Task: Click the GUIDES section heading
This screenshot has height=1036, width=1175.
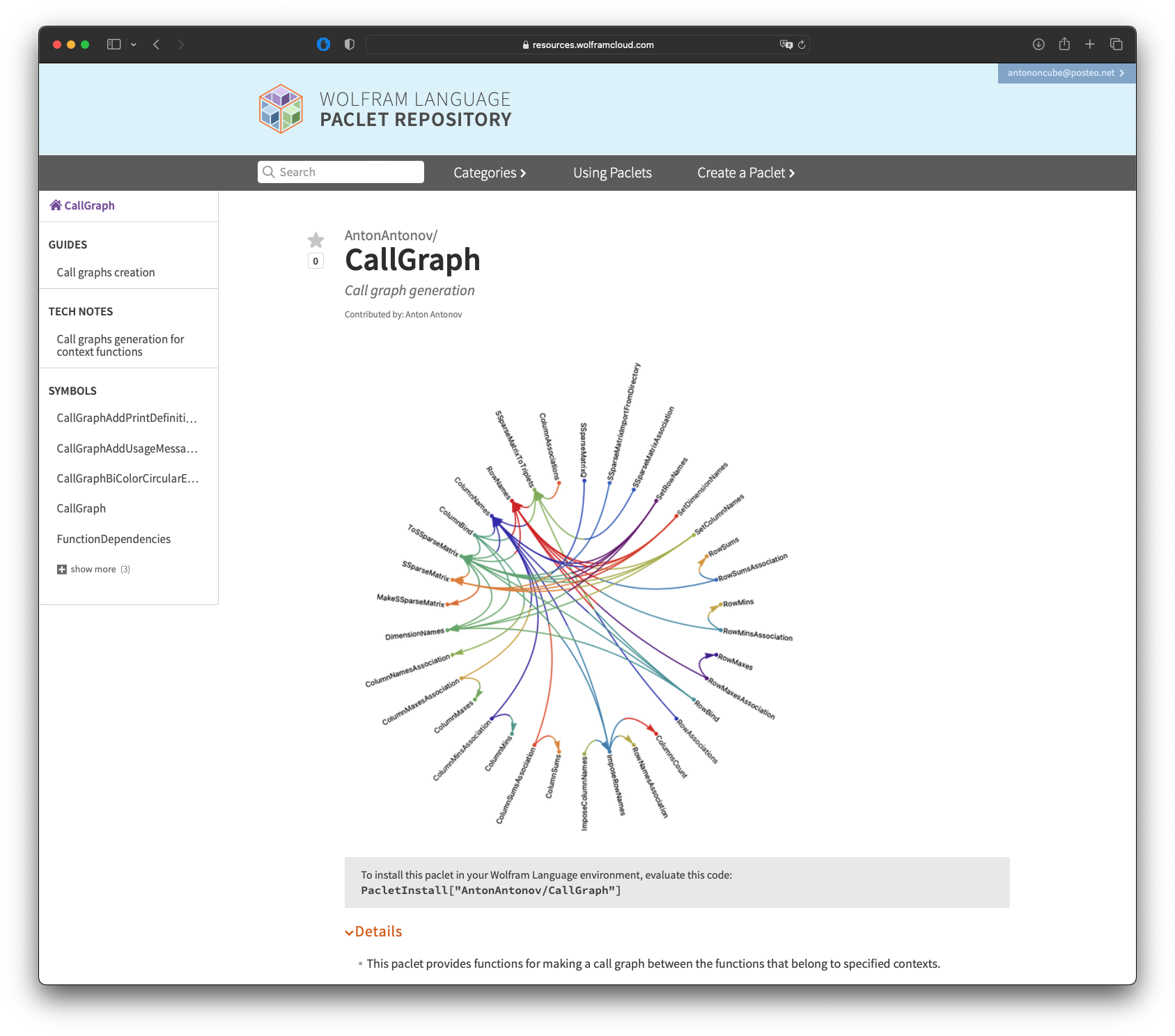Action: point(68,244)
